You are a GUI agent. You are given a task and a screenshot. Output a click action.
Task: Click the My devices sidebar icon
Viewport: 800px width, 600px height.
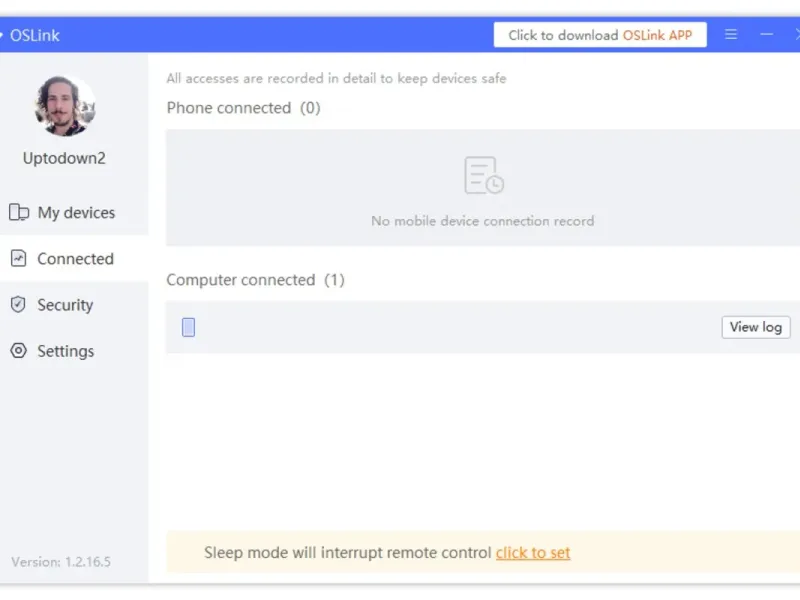(x=19, y=212)
